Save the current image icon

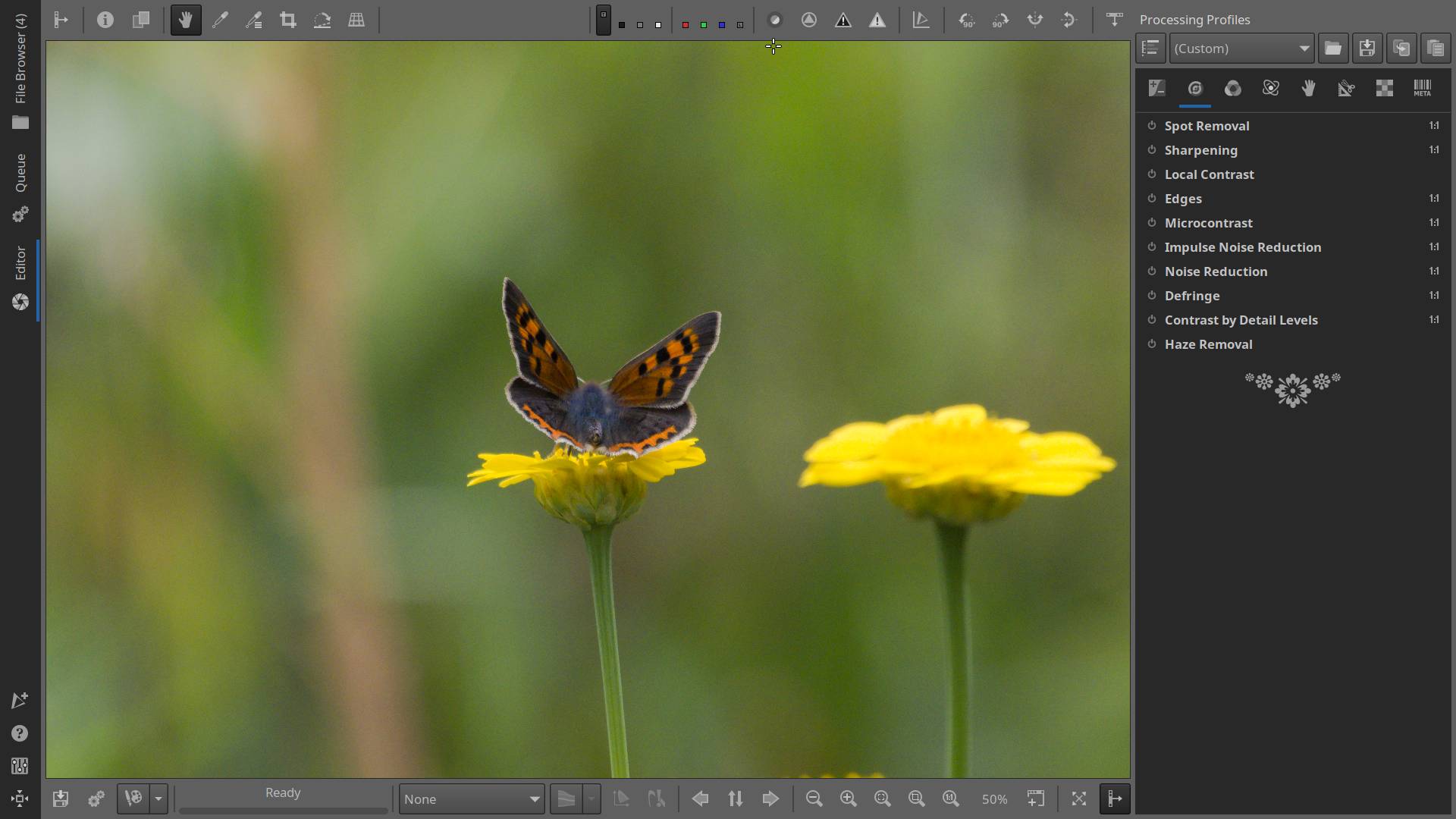pos(61,799)
